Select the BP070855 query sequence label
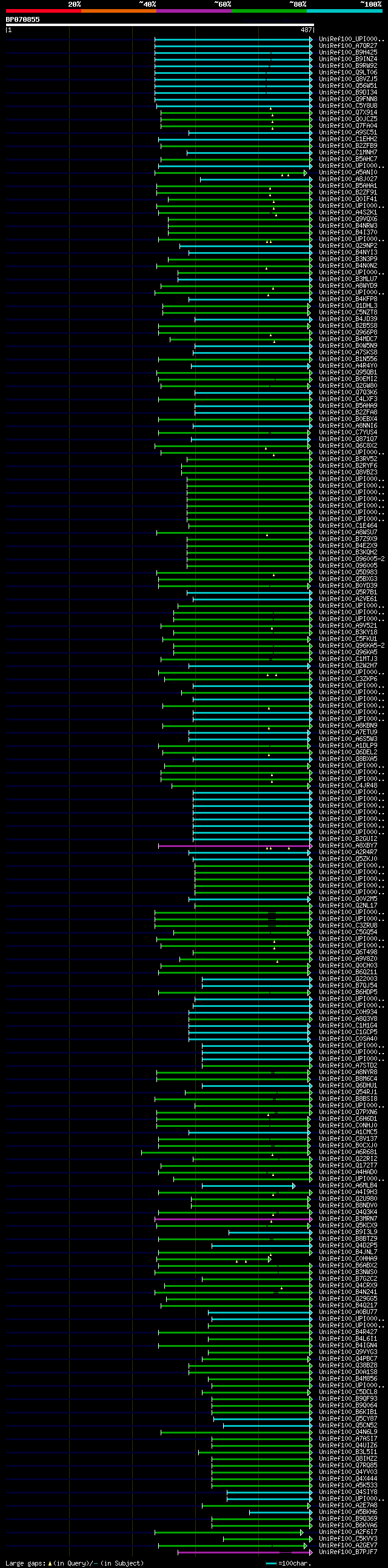The height and width of the screenshot is (1568, 388). [22, 19]
